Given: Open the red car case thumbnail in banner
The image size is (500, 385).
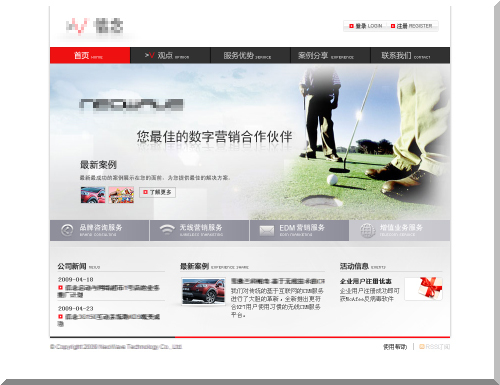Looking at the screenshot, I should pos(93,195).
